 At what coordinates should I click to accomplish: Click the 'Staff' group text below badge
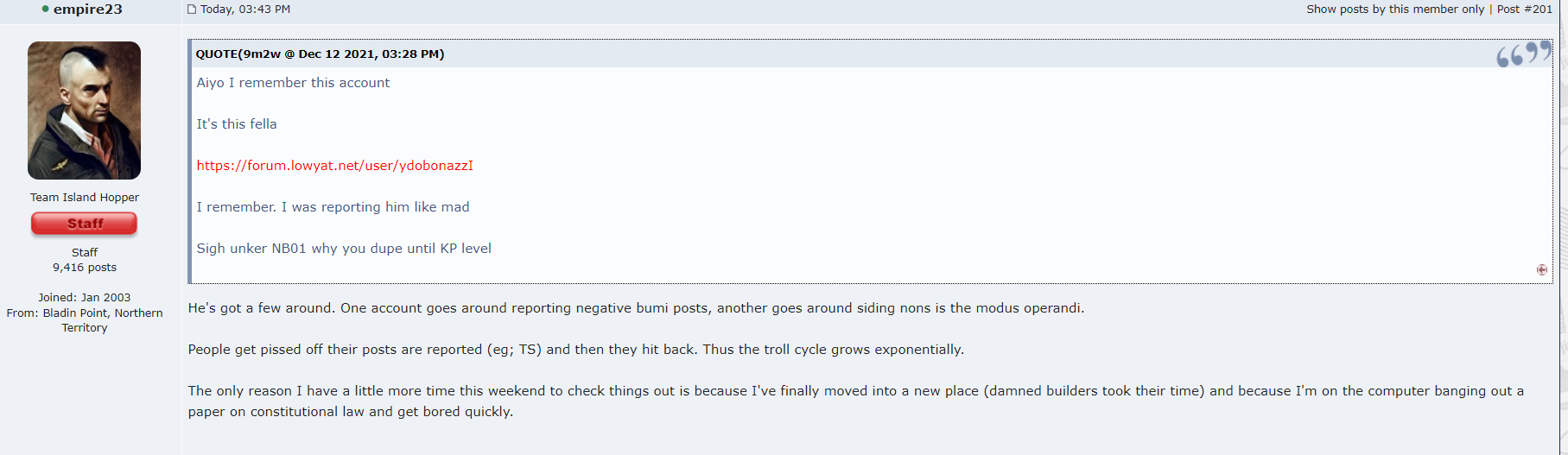click(x=85, y=253)
